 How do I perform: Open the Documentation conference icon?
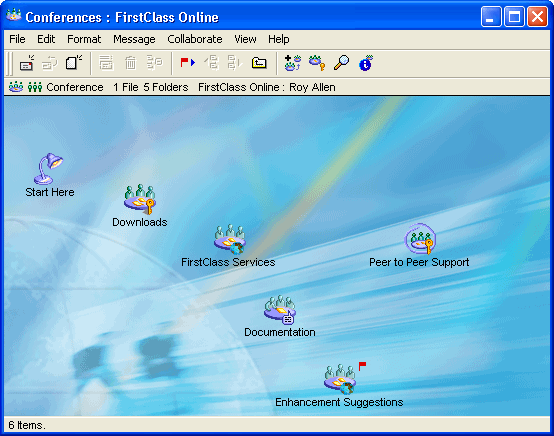(x=280, y=310)
